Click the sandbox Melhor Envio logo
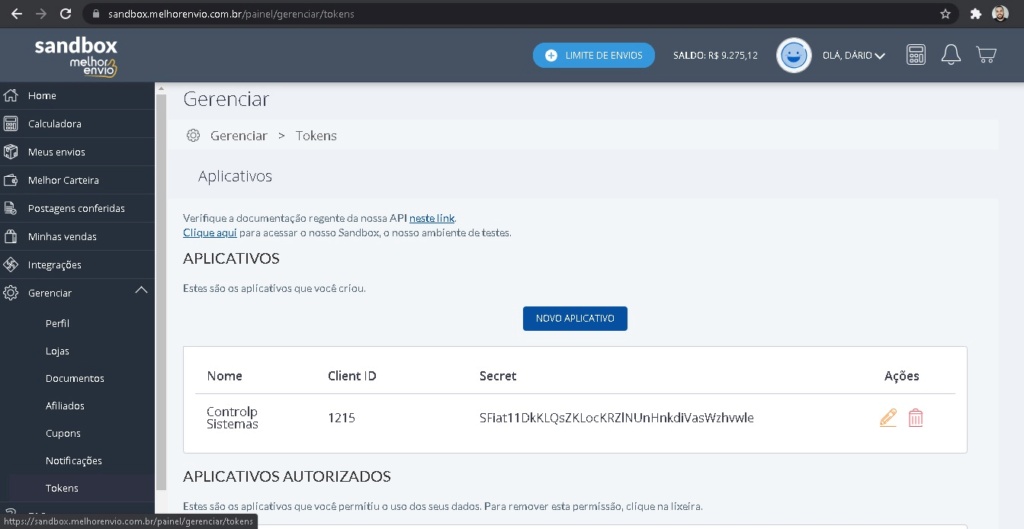1024x529 pixels. click(76, 56)
